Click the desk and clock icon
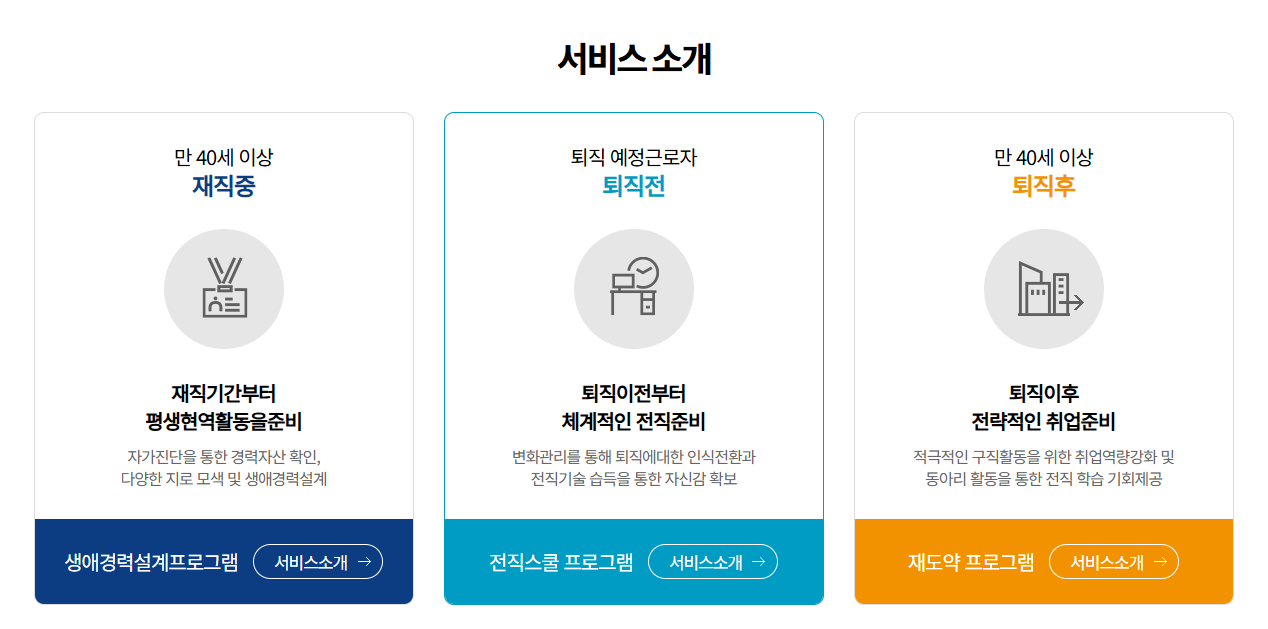 [634, 289]
